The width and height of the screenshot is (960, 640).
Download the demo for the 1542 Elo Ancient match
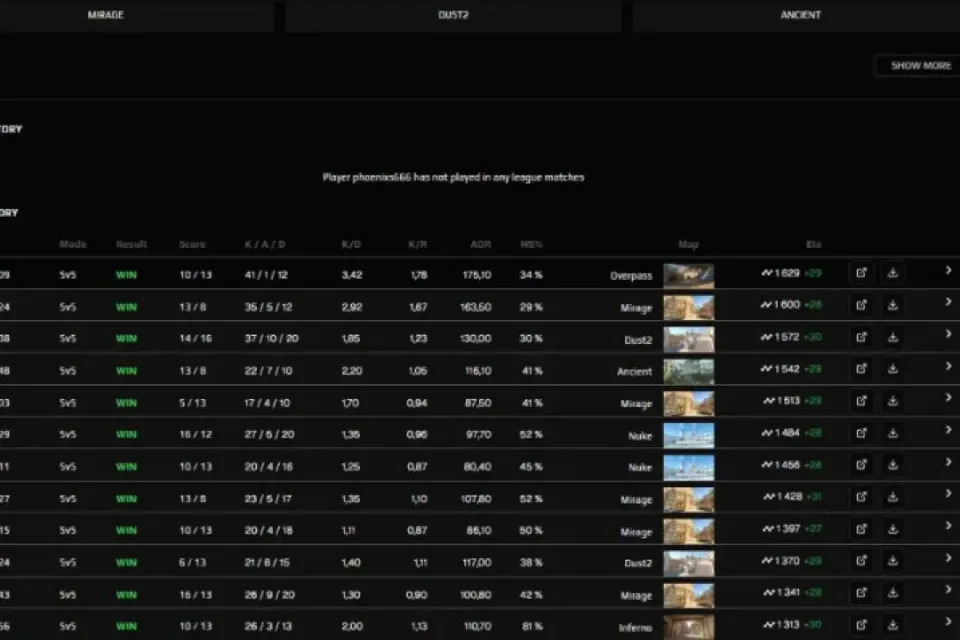pos(893,369)
